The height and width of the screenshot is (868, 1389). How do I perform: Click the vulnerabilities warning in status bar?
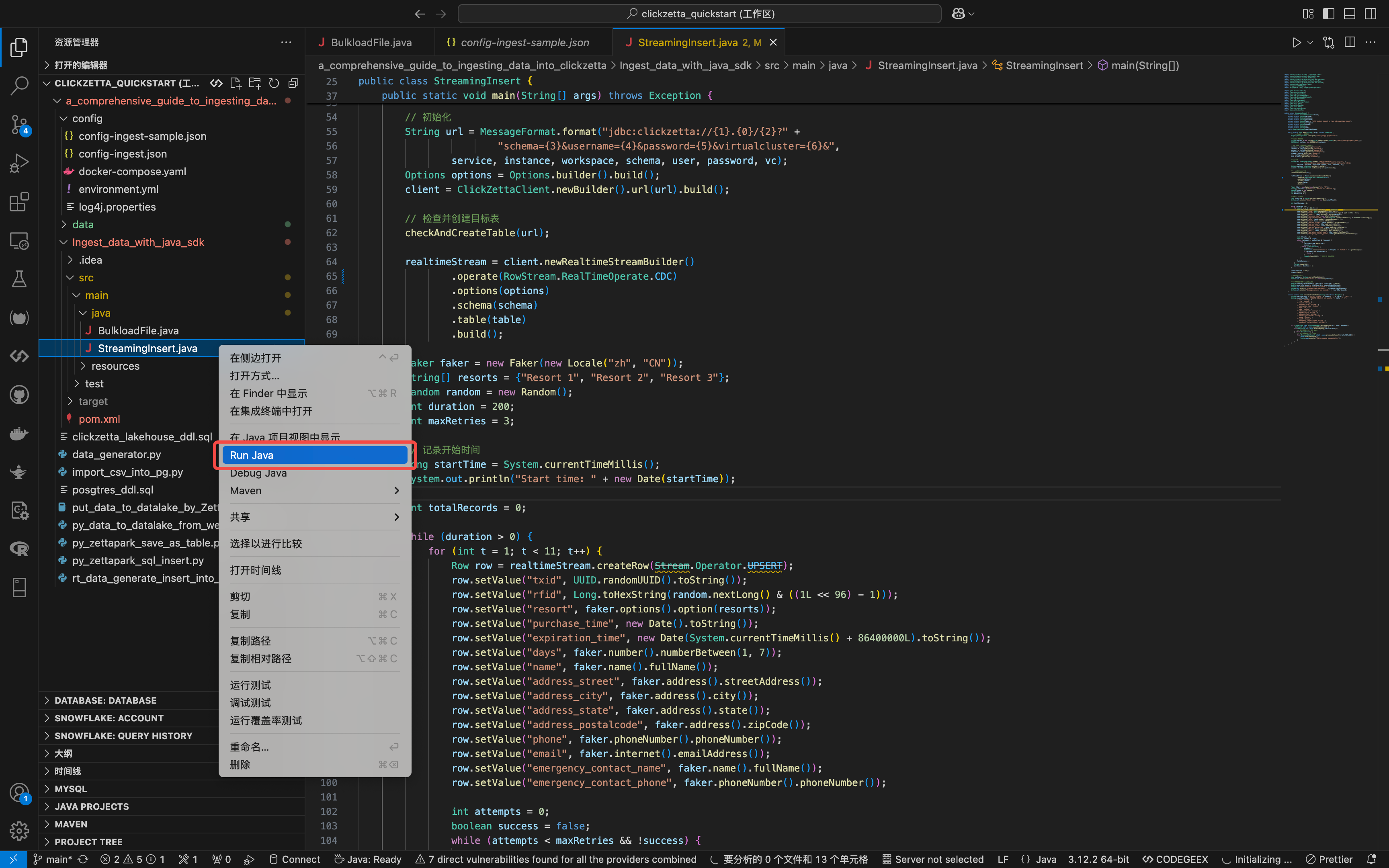pos(555,860)
